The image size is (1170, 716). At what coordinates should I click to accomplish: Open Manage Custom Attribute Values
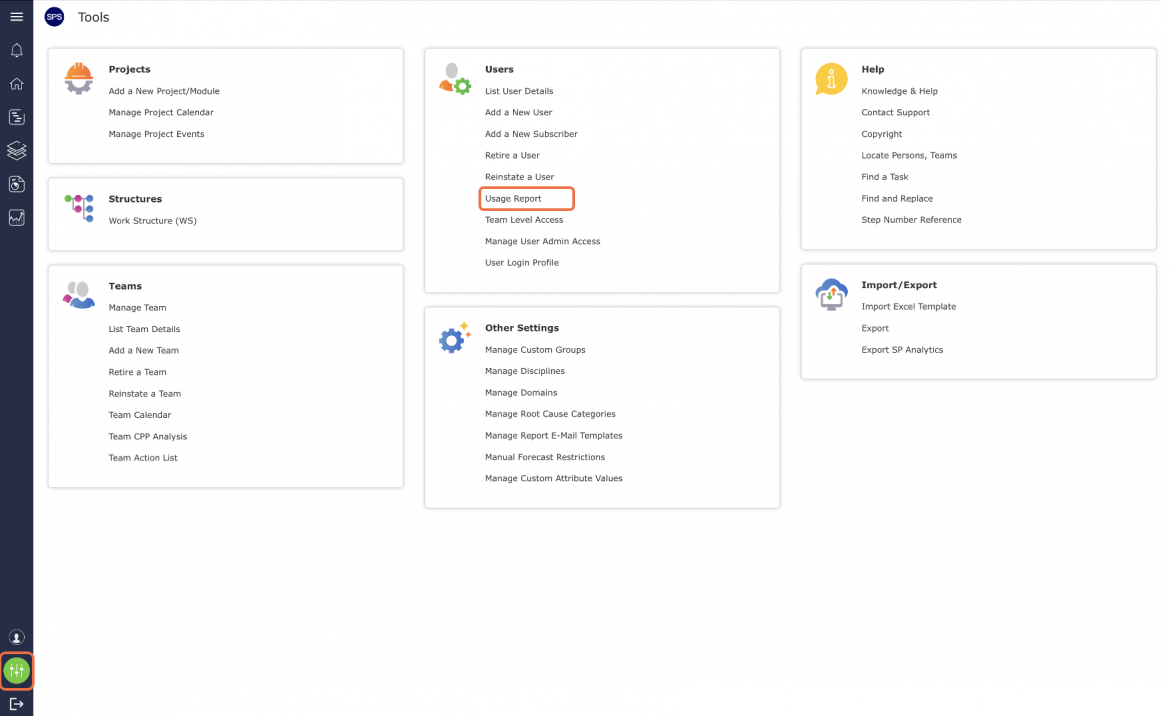(554, 479)
